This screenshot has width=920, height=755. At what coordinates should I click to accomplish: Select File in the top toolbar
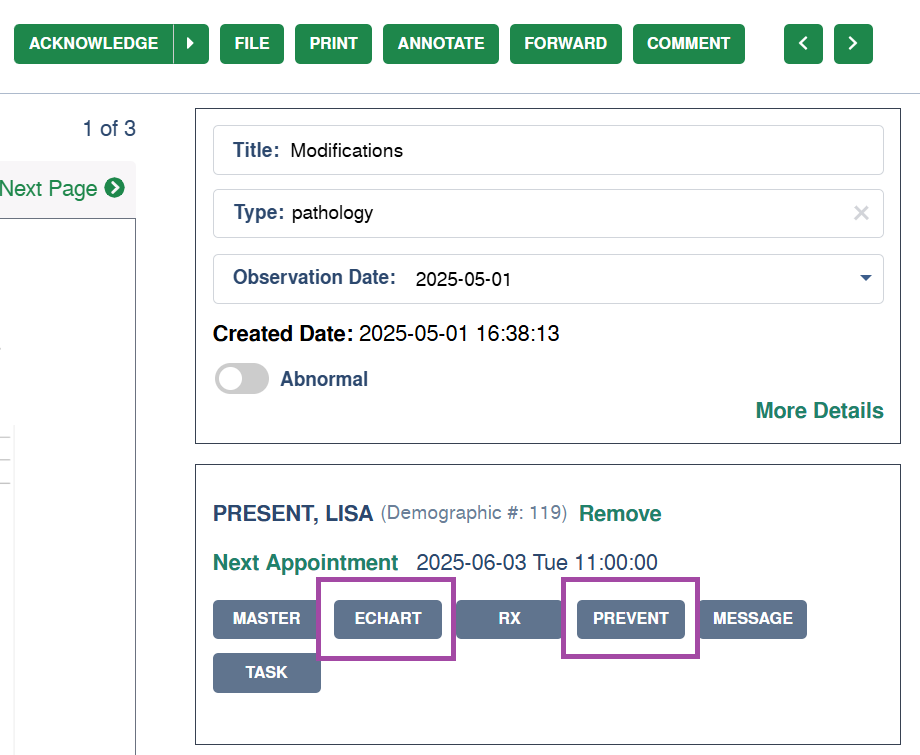tap(252, 43)
